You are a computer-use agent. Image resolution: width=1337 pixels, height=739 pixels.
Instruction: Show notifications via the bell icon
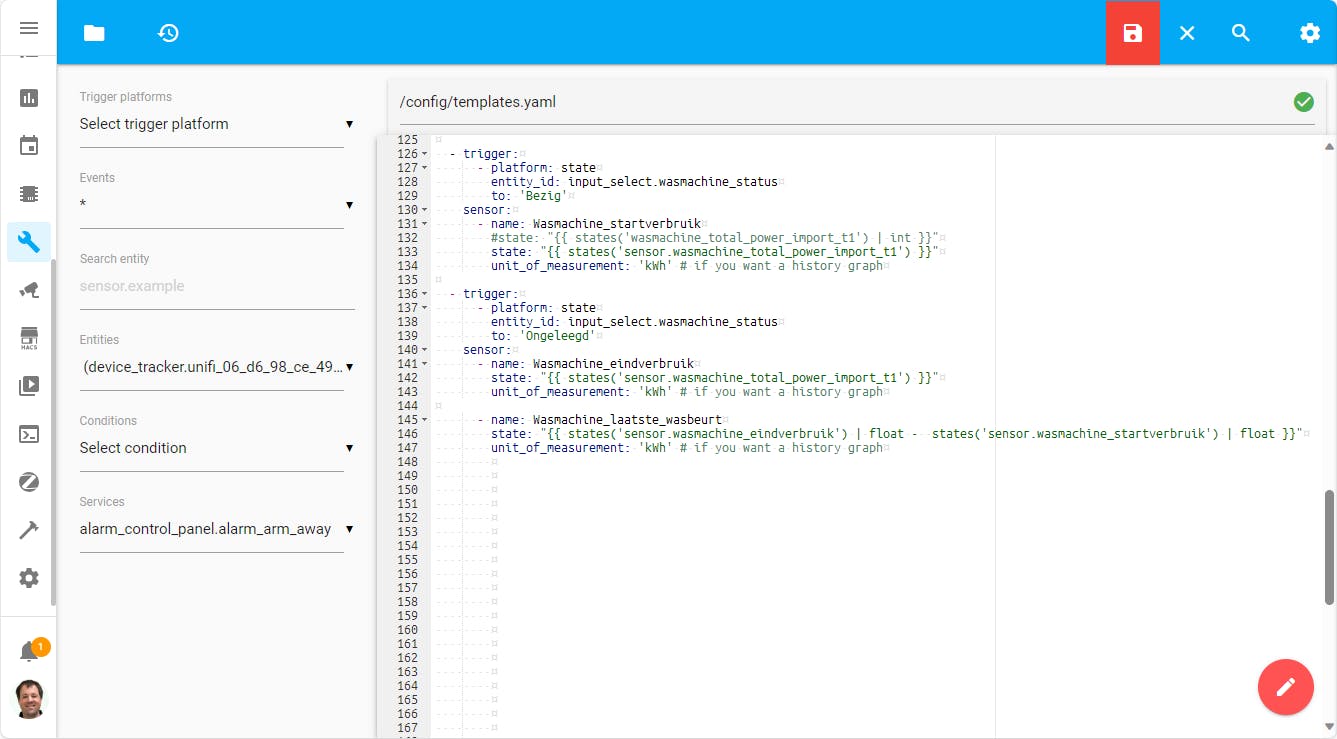[29, 652]
